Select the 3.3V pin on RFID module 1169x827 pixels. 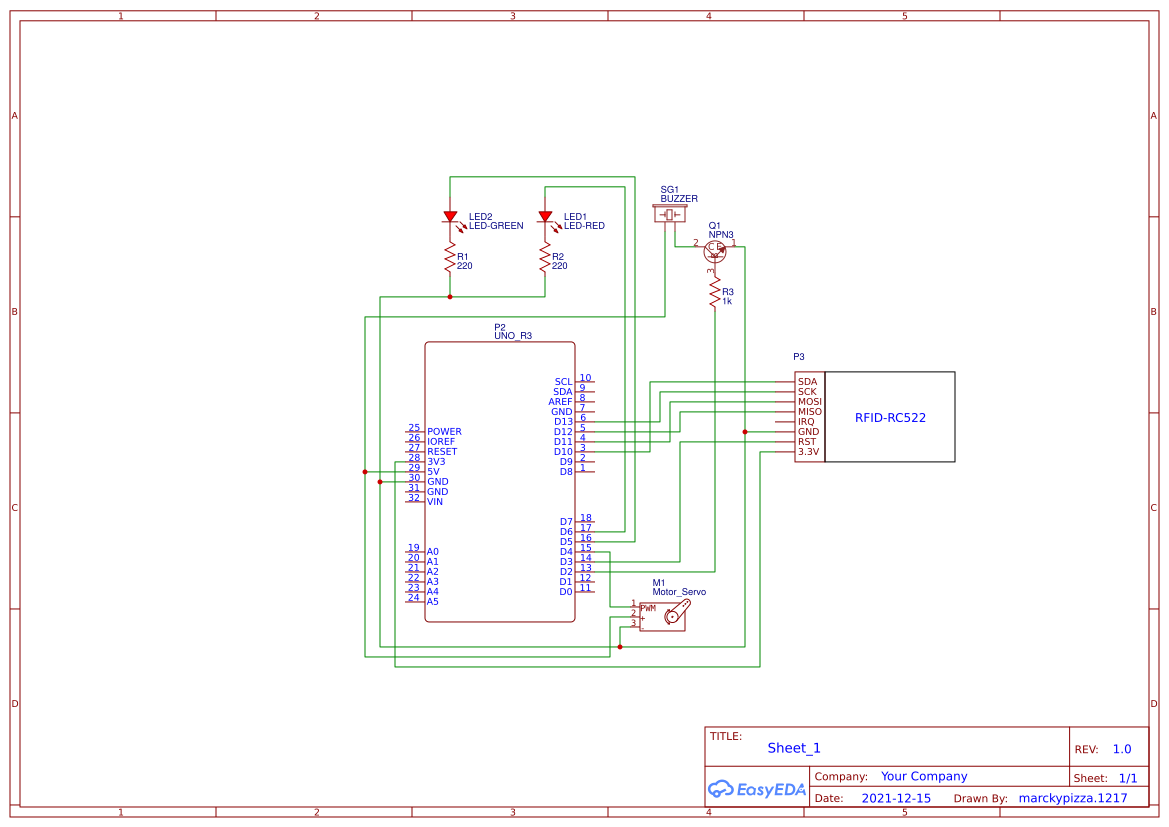tap(808, 452)
